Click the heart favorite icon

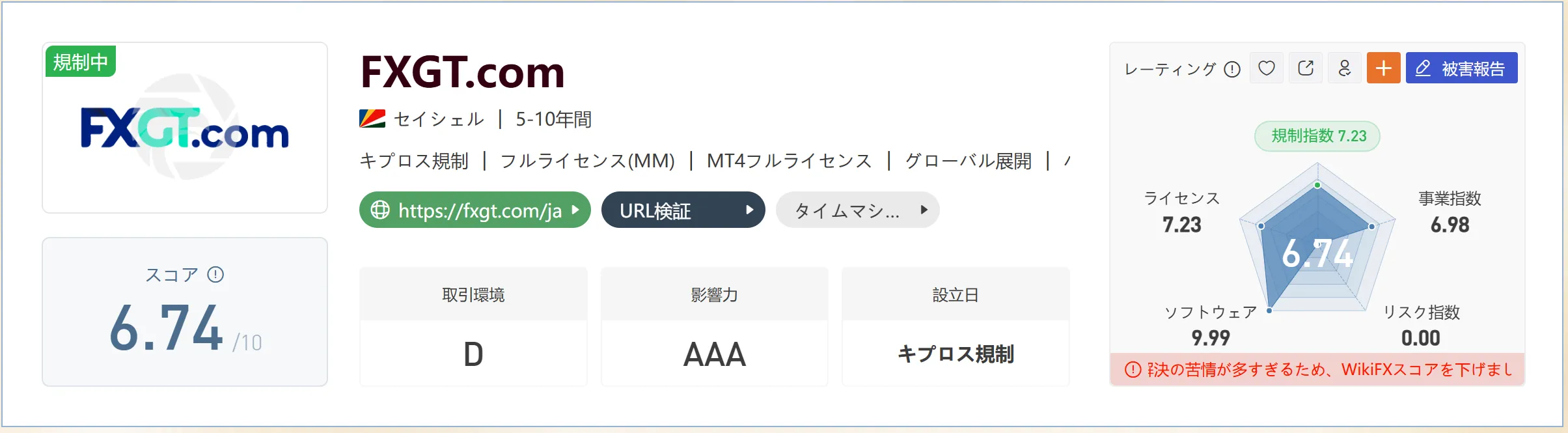1266,68
